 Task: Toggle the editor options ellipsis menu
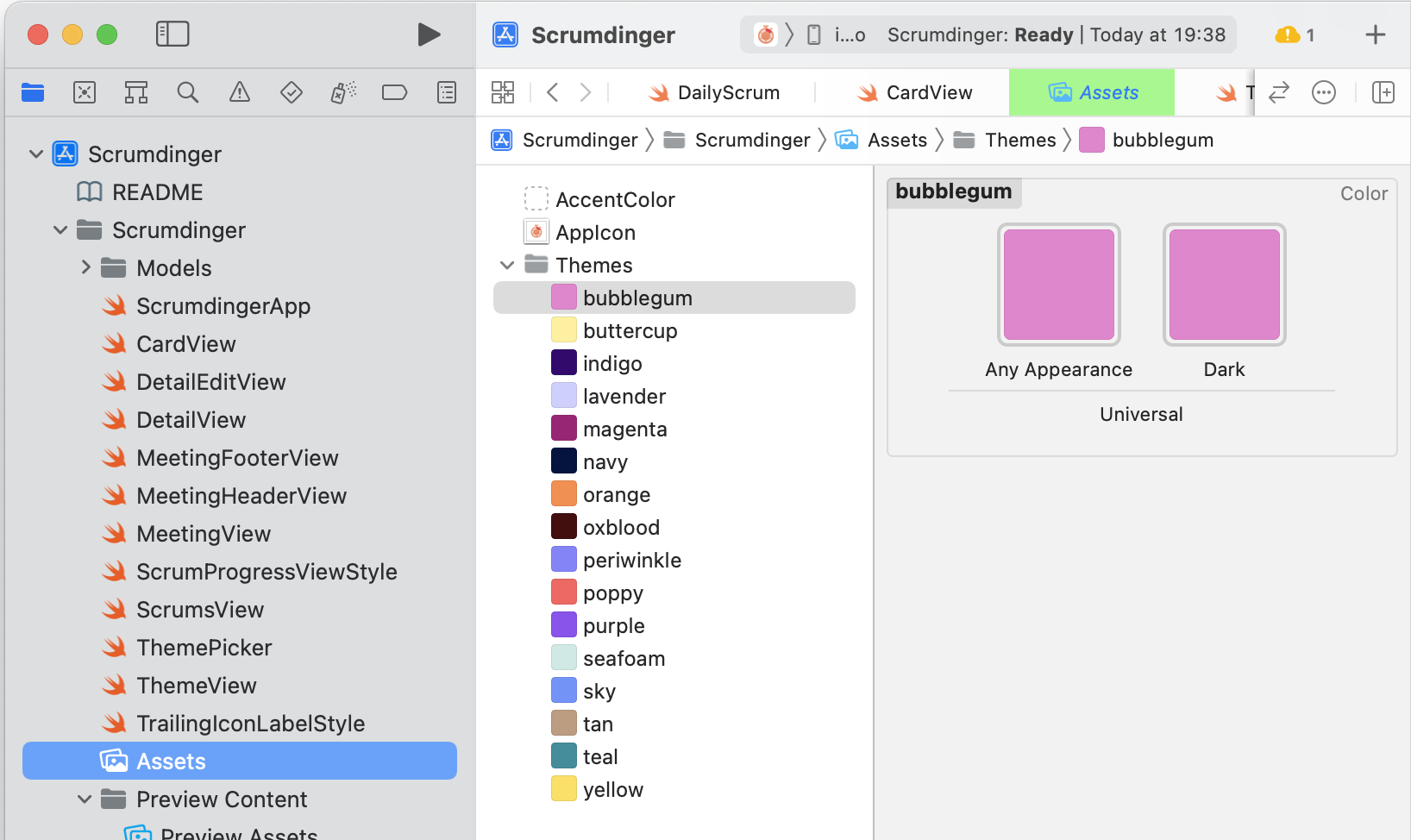1324,92
